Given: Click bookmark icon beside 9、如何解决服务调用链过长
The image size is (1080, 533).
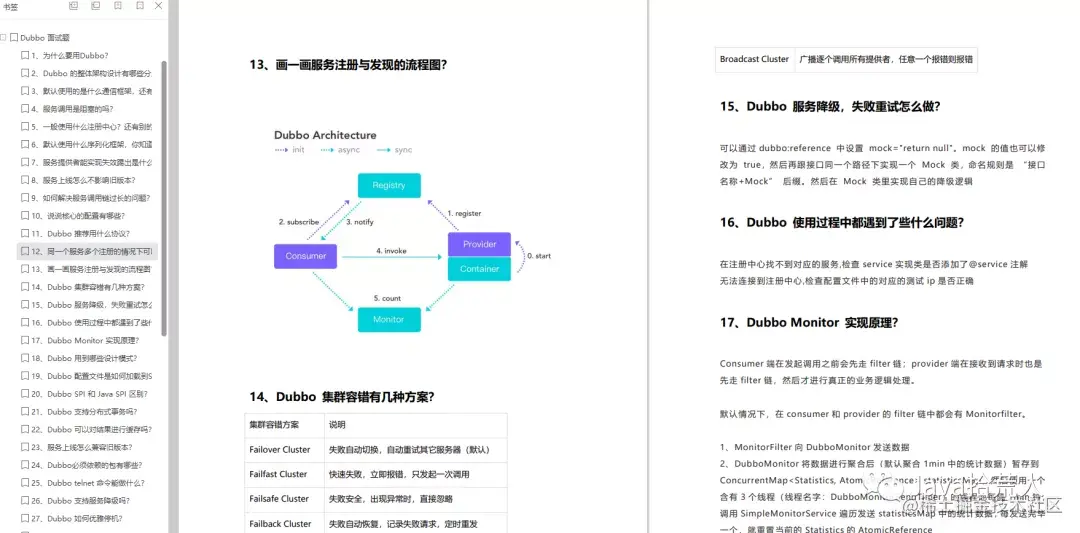Looking at the screenshot, I should point(25,198).
